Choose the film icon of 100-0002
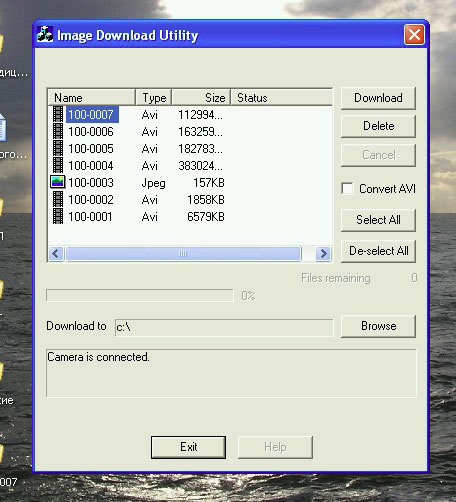The height and width of the screenshot is (502, 456). pyautogui.click(x=58, y=199)
